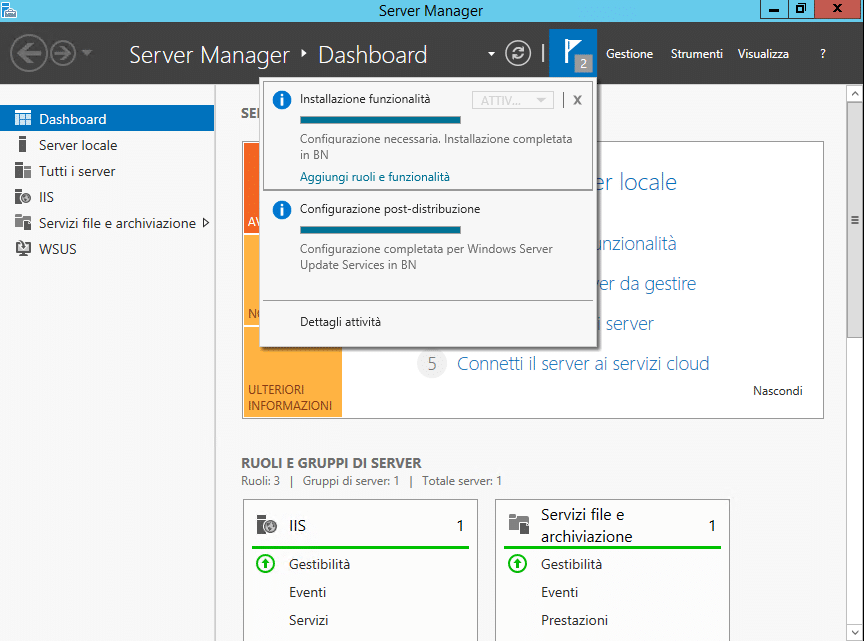This screenshot has height=641, width=864.
Task: Click Connetti il server ai servizi cloud
Action: tap(583, 364)
